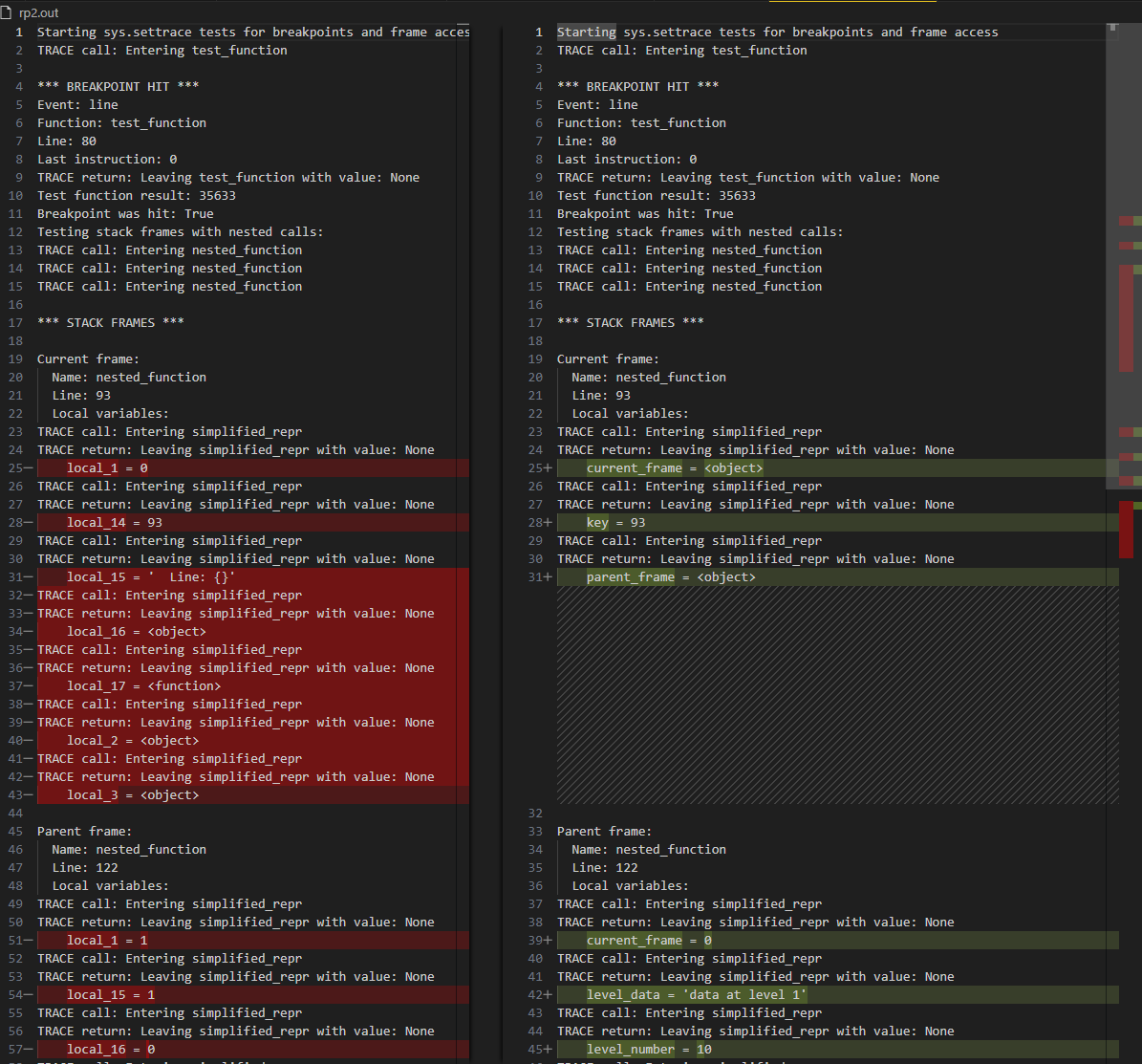Click left pane line number 44 in the gutter
The image size is (1142, 1064).
pyautogui.click(x=15, y=814)
